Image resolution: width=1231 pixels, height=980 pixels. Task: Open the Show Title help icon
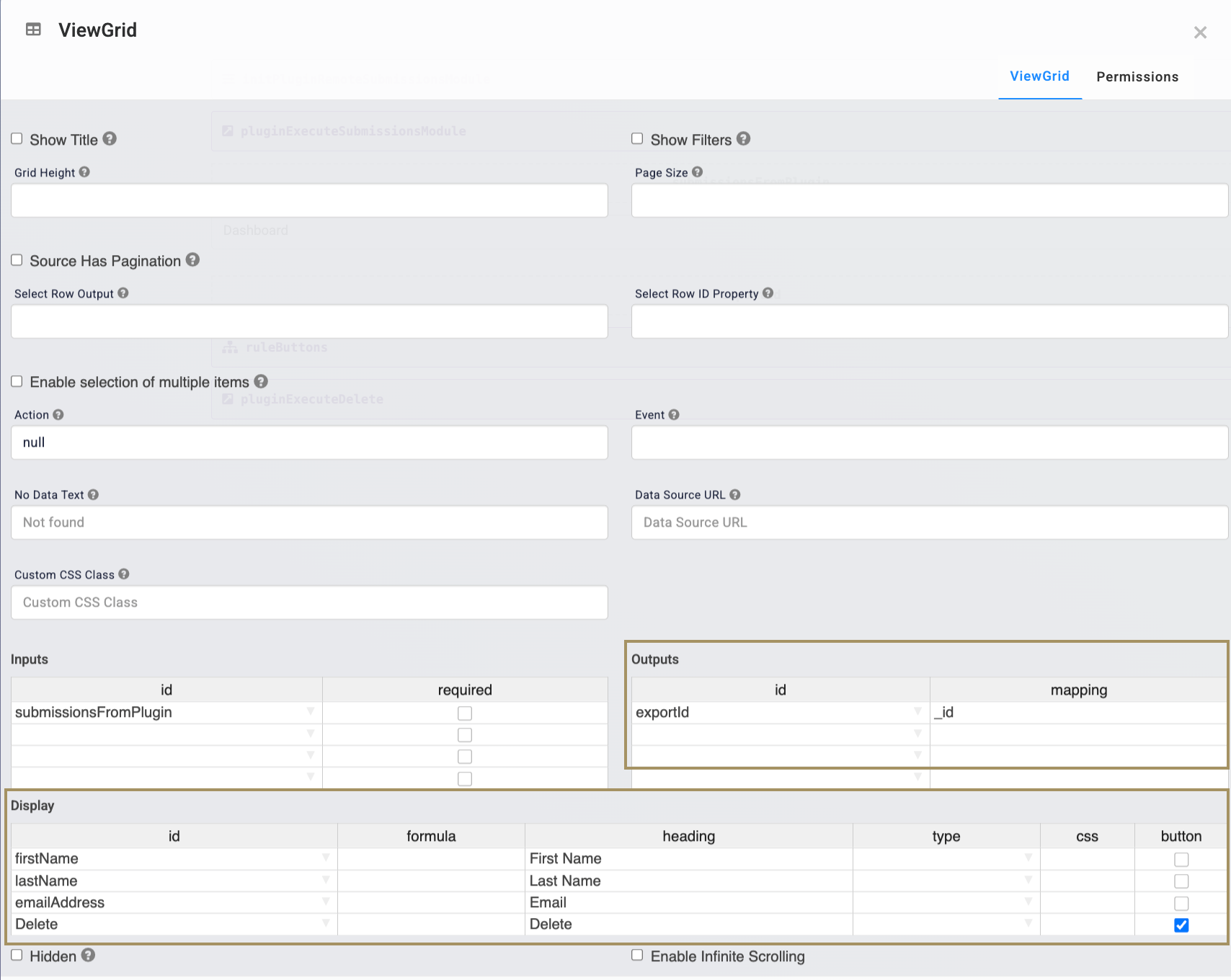(110, 138)
